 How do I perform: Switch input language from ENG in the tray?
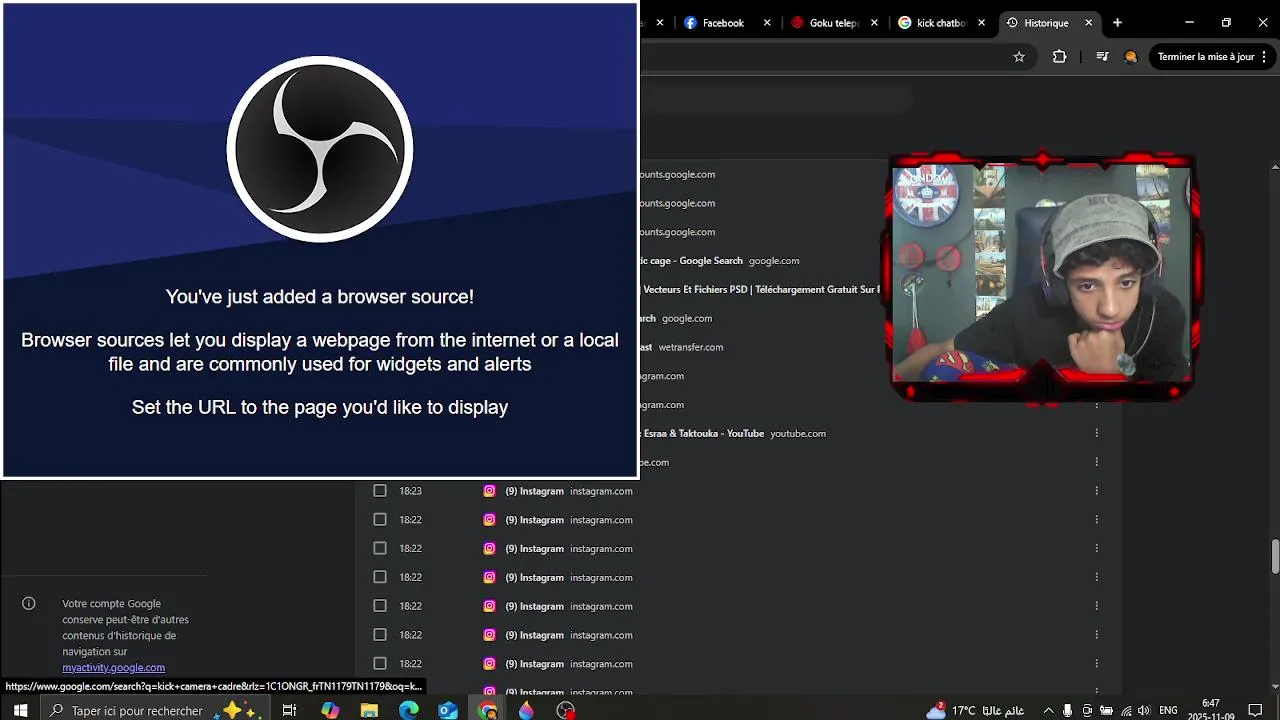tap(1168, 711)
